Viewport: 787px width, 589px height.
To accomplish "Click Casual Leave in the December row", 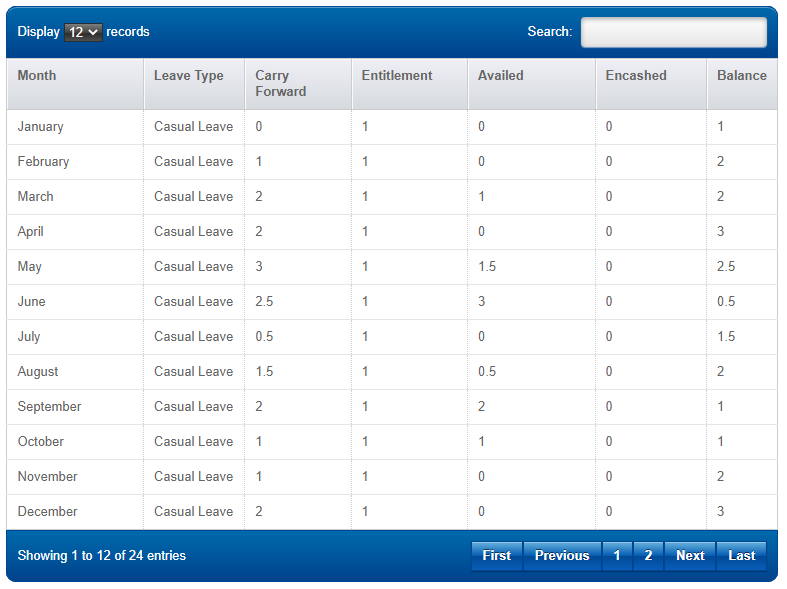I will [193, 512].
